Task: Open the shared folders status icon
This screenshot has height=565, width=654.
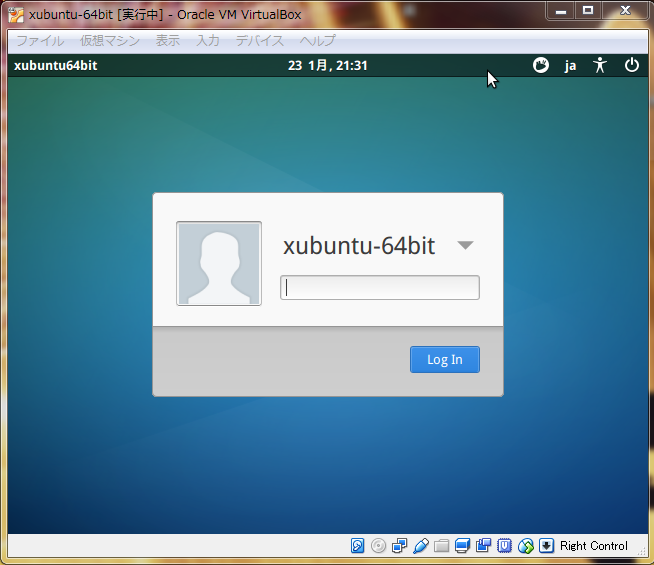Action: coord(441,545)
